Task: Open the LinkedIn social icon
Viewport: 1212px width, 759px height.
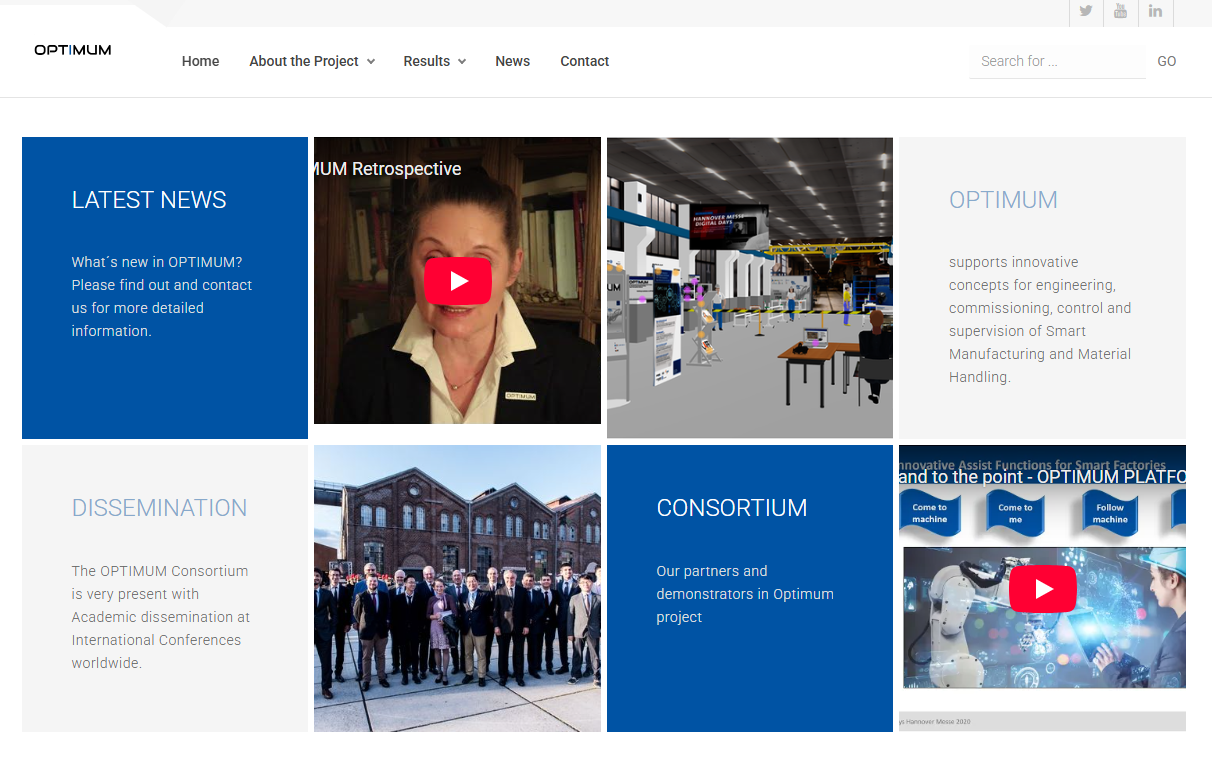Action: tap(1155, 12)
